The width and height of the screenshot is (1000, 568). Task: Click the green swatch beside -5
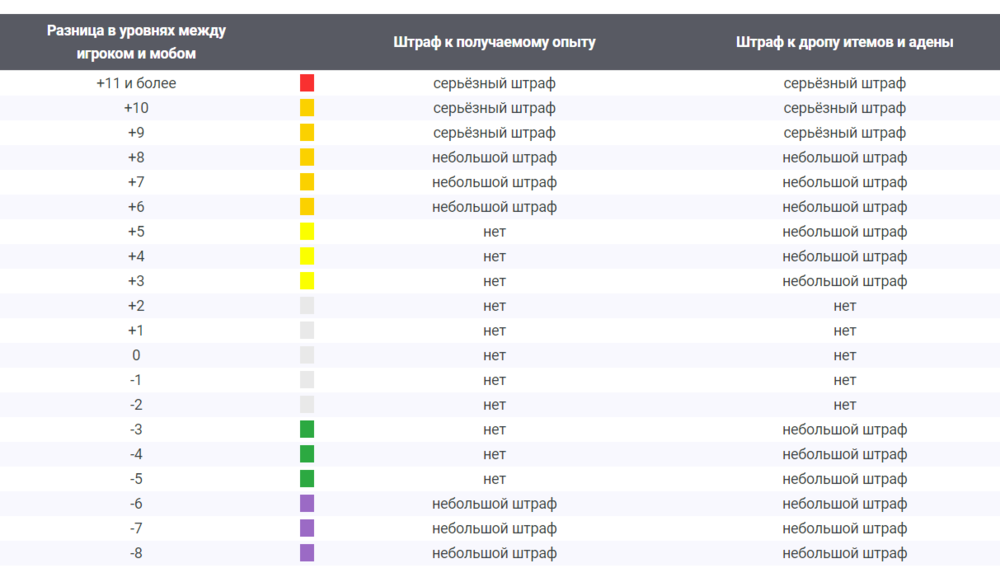point(307,478)
